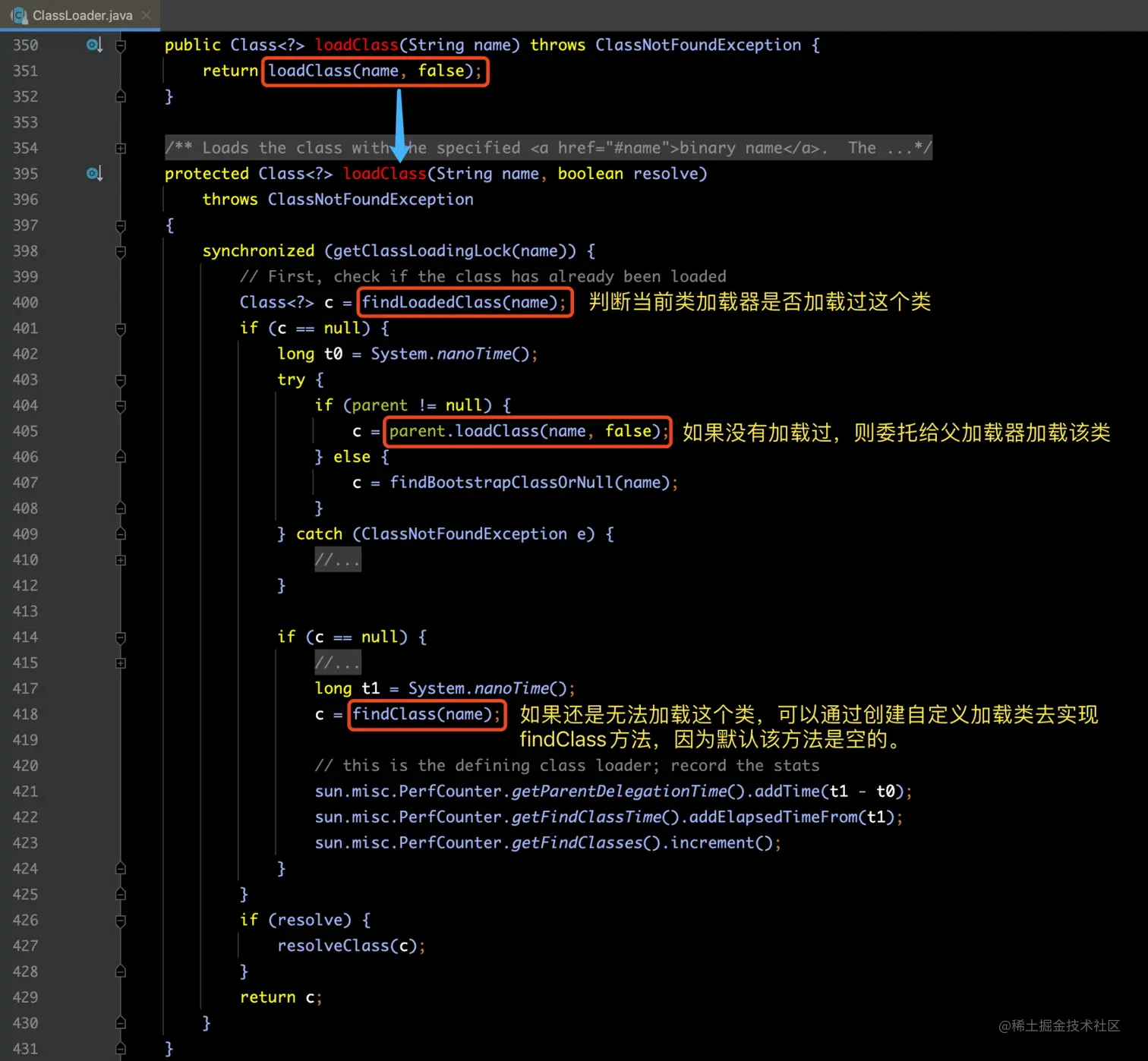Click the fold marker on the catch line 409
The width and height of the screenshot is (1148, 1061).
tap(121, 534)
